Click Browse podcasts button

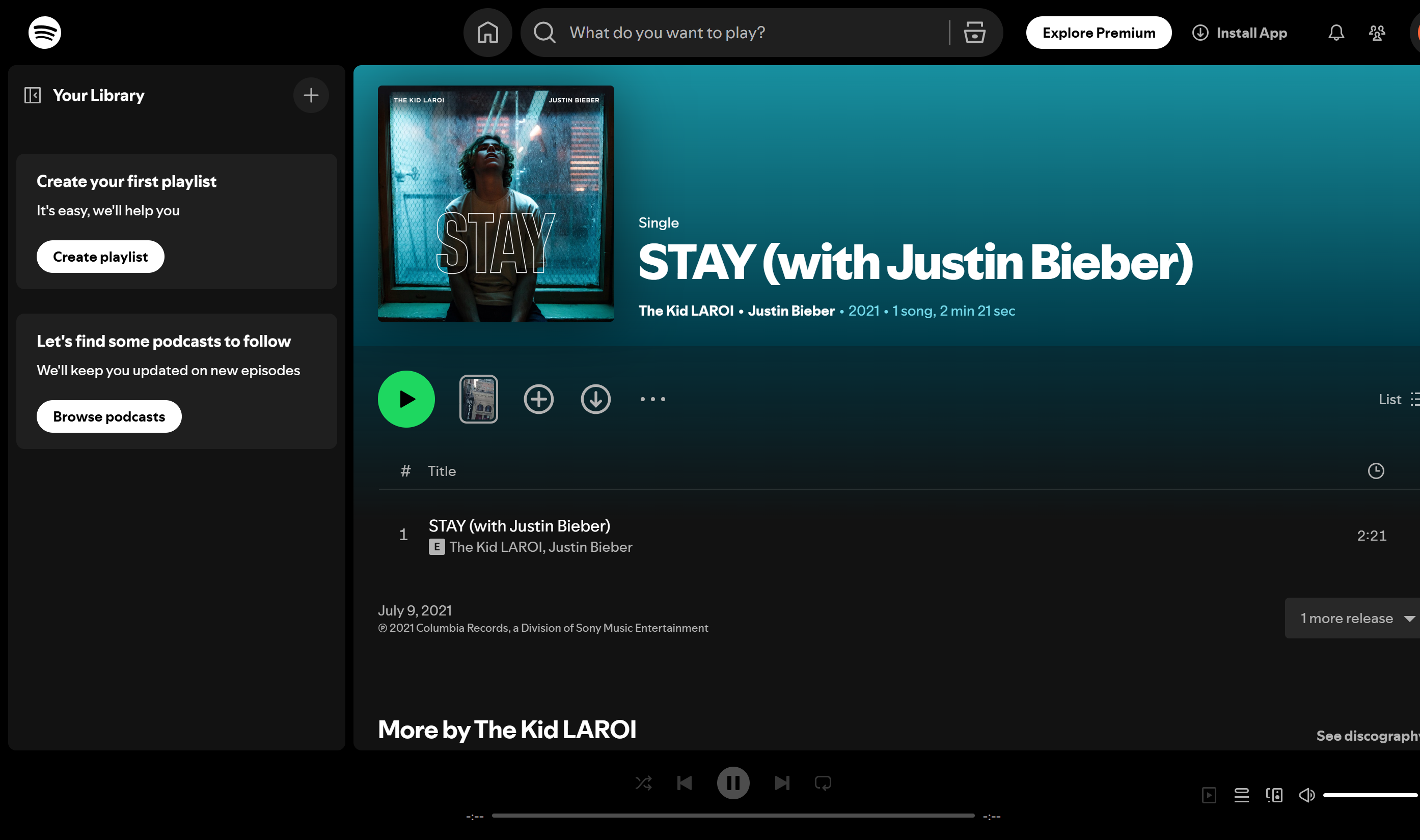[108, 416]
